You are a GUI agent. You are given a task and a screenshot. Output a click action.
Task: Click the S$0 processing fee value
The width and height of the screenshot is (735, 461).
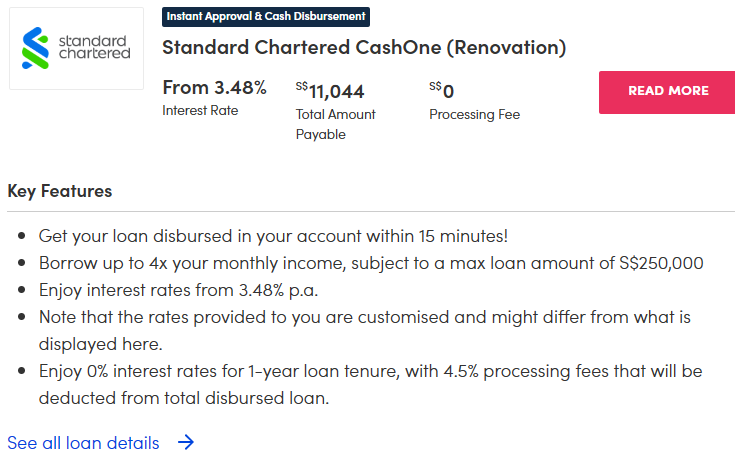click(x=442, y=91)
